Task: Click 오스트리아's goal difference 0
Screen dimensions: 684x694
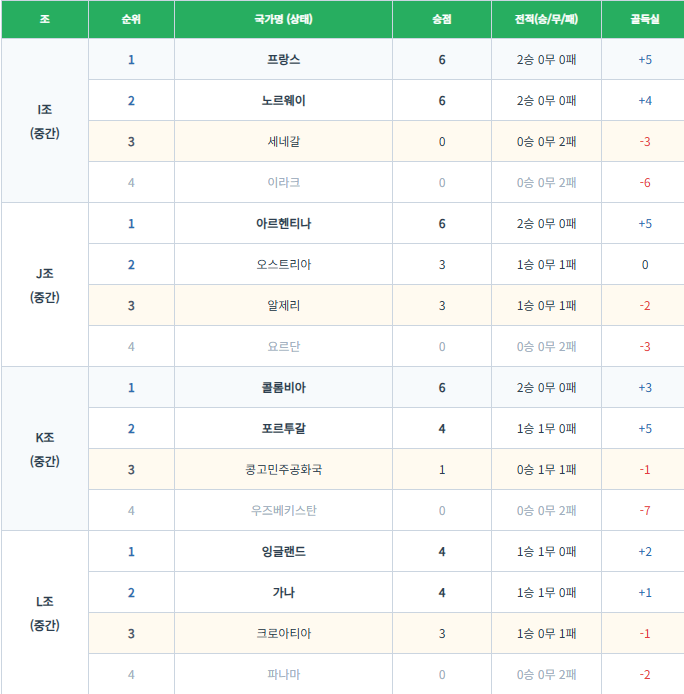Action: [x=645, y=265]
